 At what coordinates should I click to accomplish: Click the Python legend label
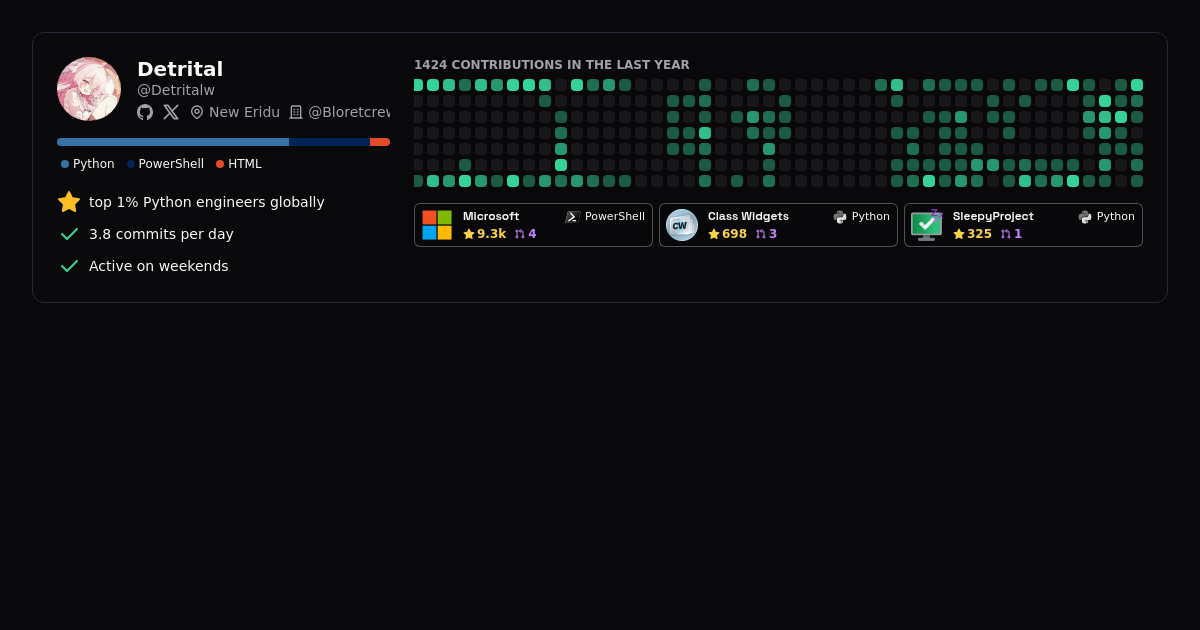(94, 164)
